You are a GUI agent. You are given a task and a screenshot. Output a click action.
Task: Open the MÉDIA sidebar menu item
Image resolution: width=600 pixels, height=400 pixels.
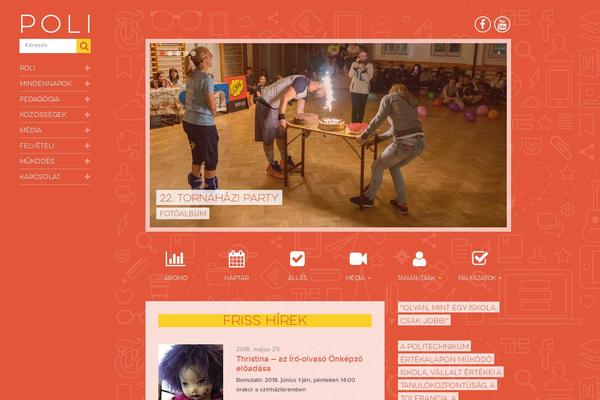(31, 130)
